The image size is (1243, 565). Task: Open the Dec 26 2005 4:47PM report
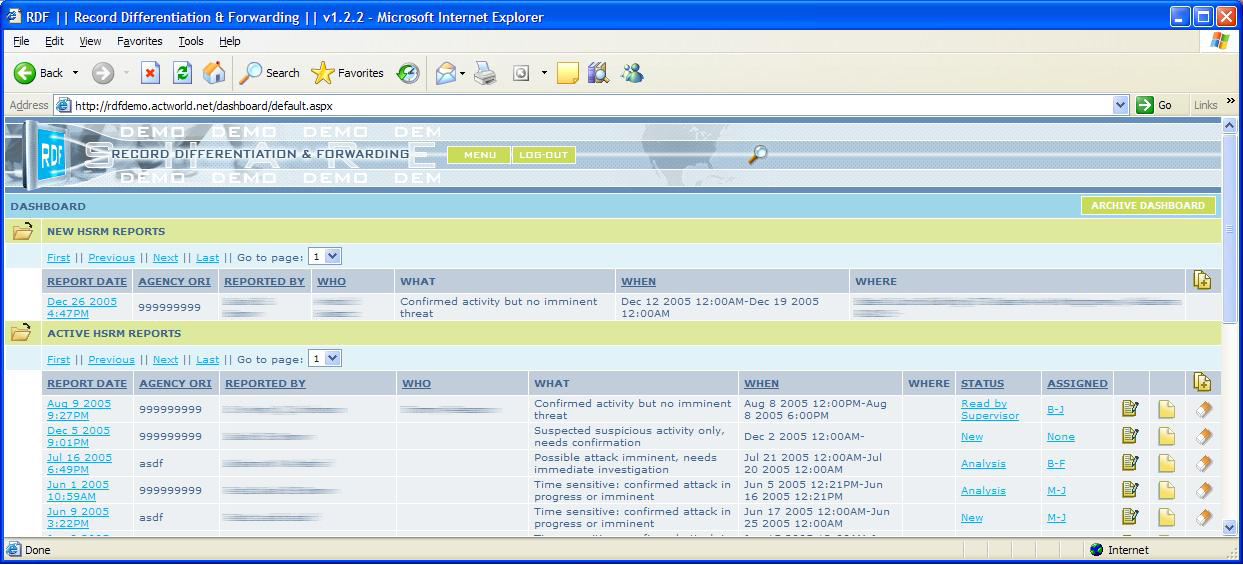click(x=82, y=307)
